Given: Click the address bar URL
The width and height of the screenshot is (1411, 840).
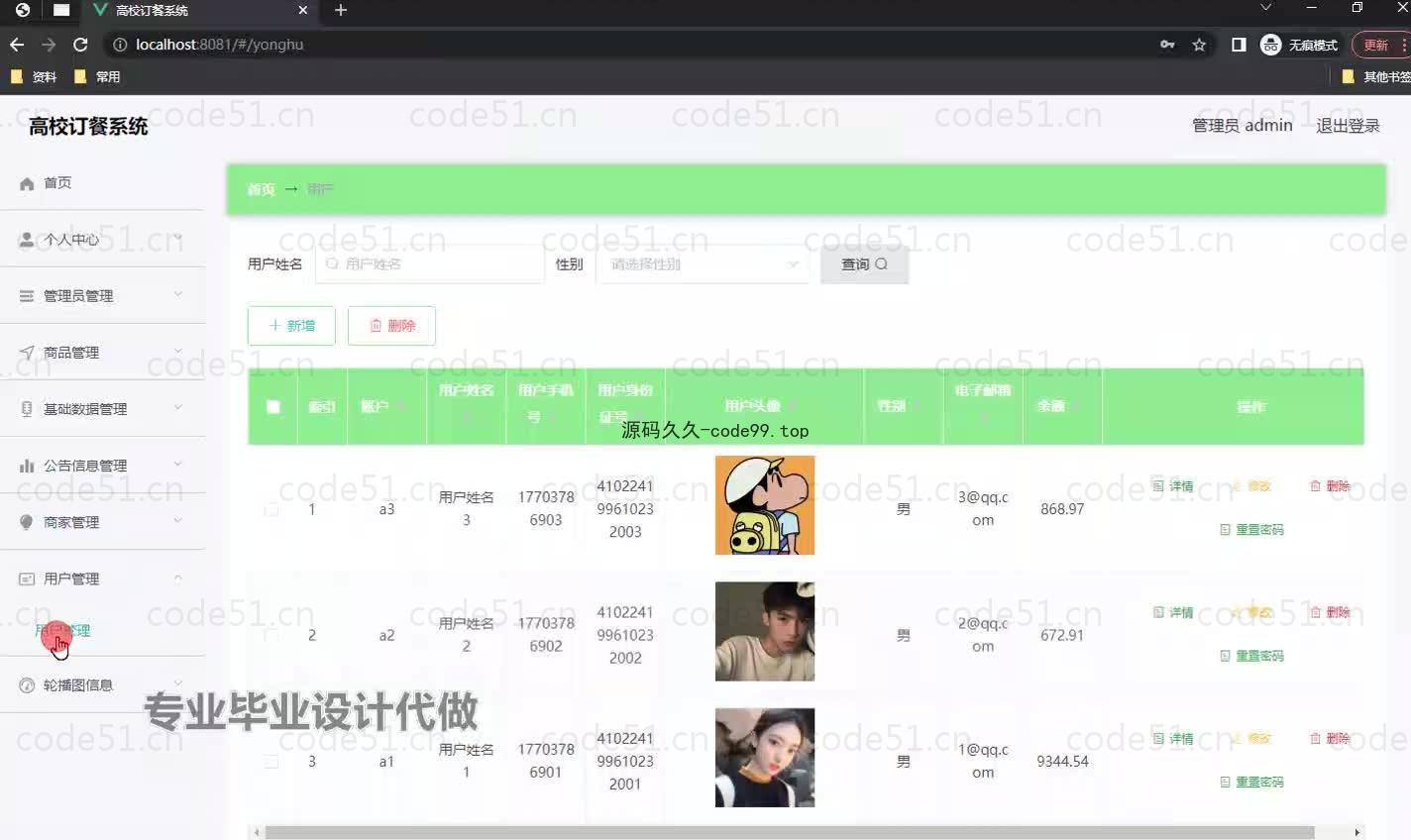Looking at the screenshot, I should (x=220, y=45).
